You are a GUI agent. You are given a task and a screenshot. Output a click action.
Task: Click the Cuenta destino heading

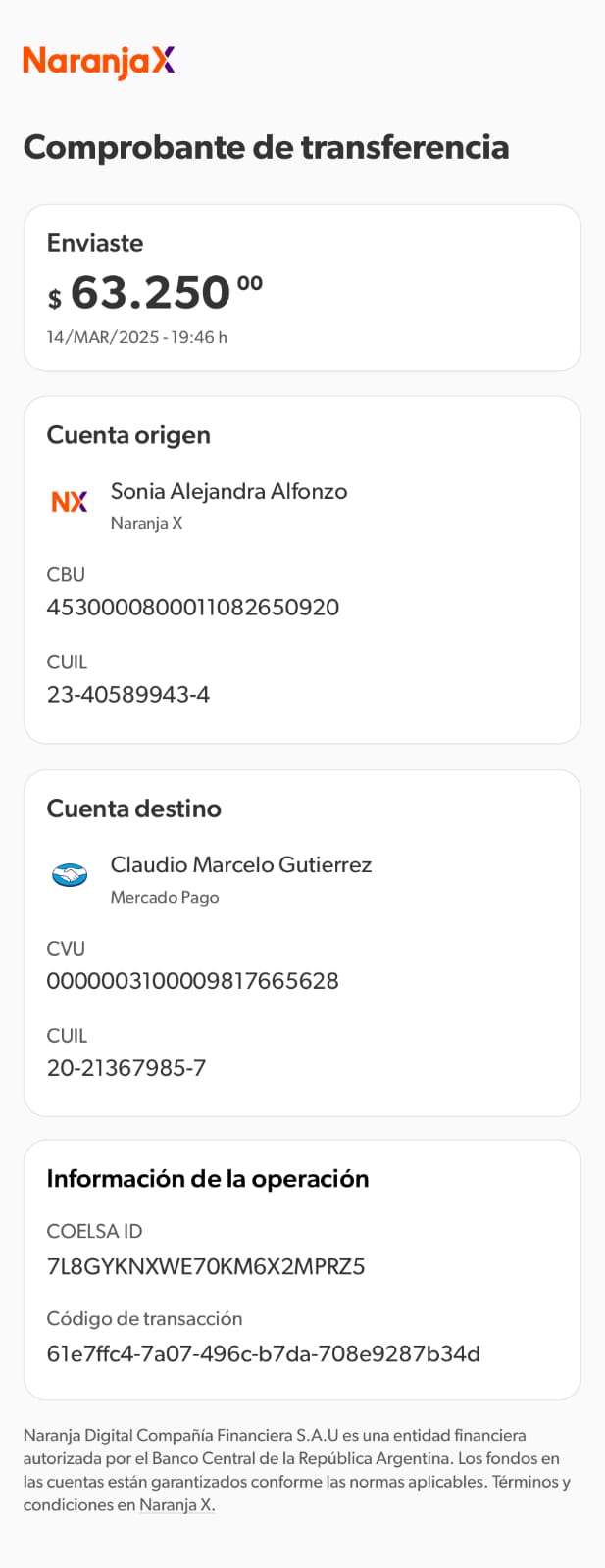(x=134, y=808)
